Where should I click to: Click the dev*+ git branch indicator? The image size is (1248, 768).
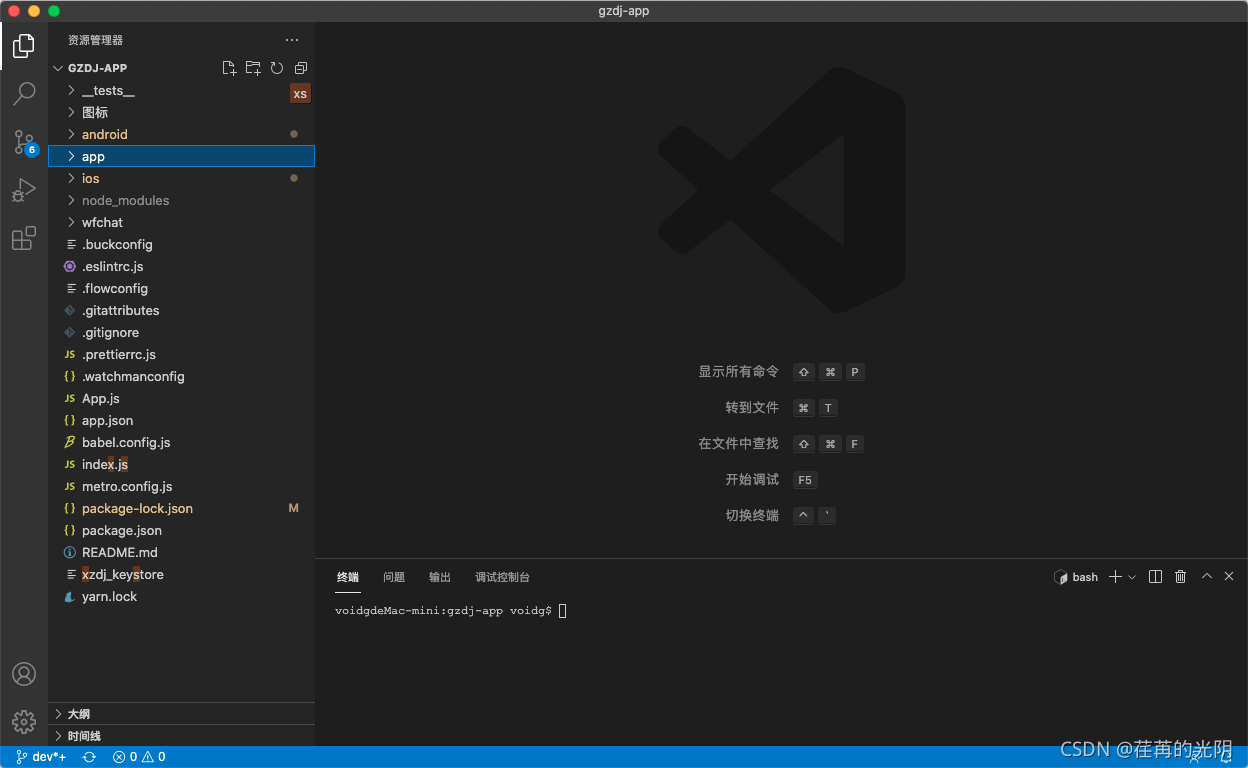coord(41,757)
